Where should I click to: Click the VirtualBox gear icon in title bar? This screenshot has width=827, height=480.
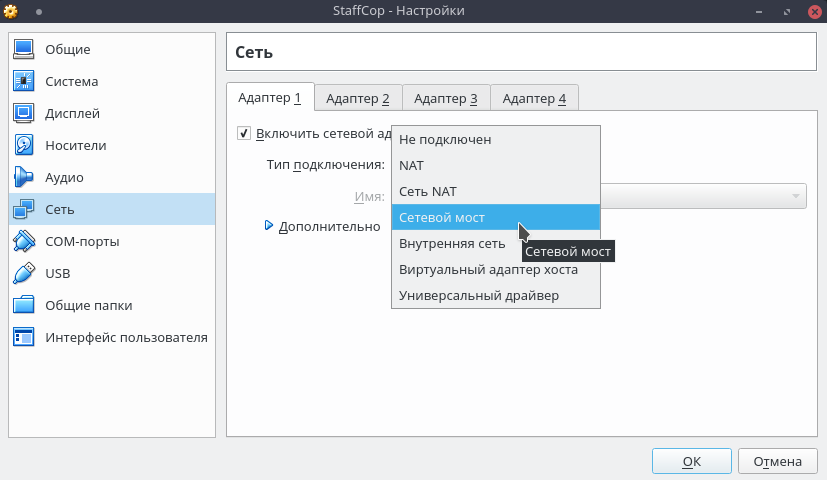[11, 11]
